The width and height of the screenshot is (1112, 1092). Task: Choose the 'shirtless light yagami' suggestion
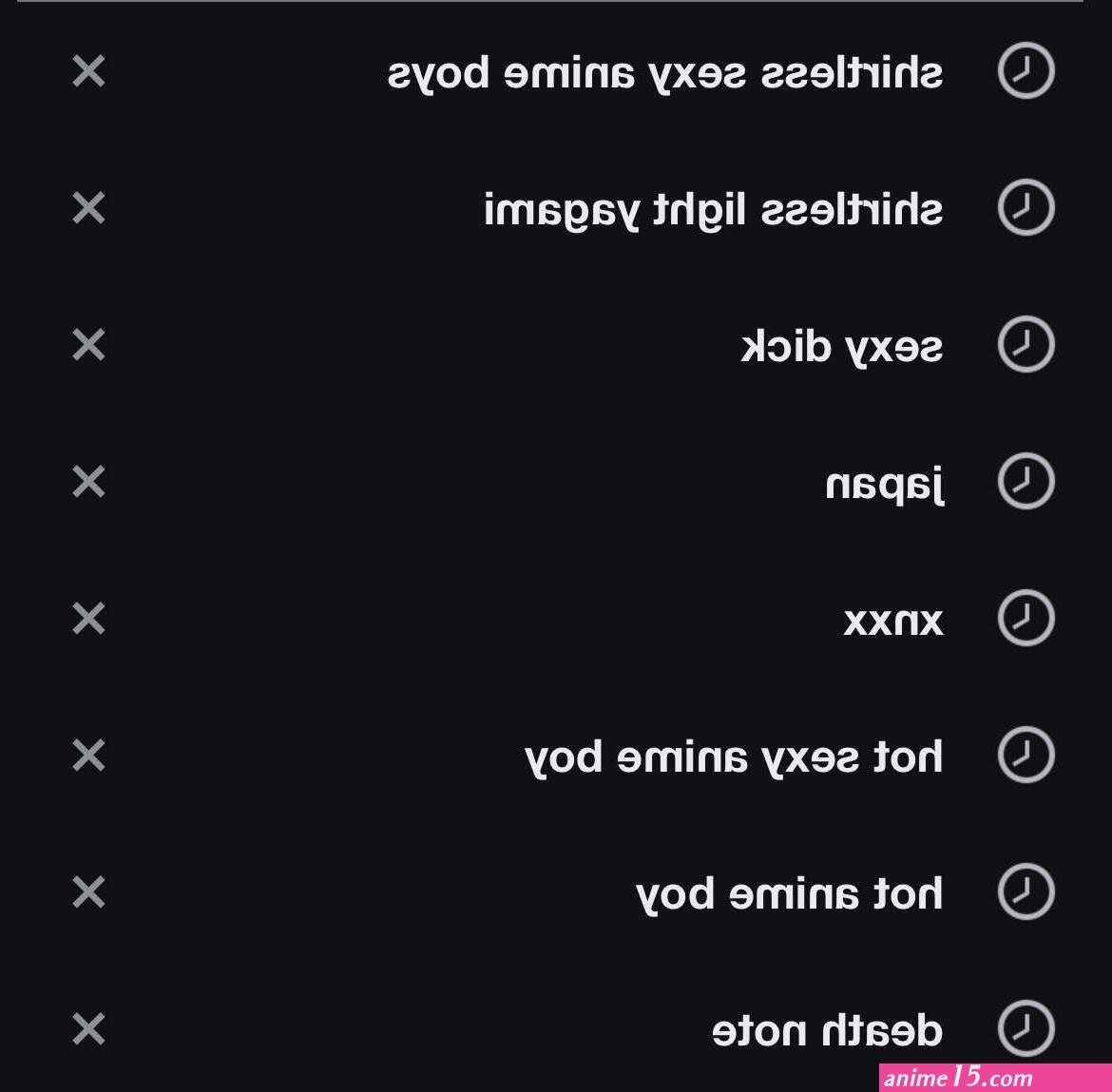tap(714, 211)
